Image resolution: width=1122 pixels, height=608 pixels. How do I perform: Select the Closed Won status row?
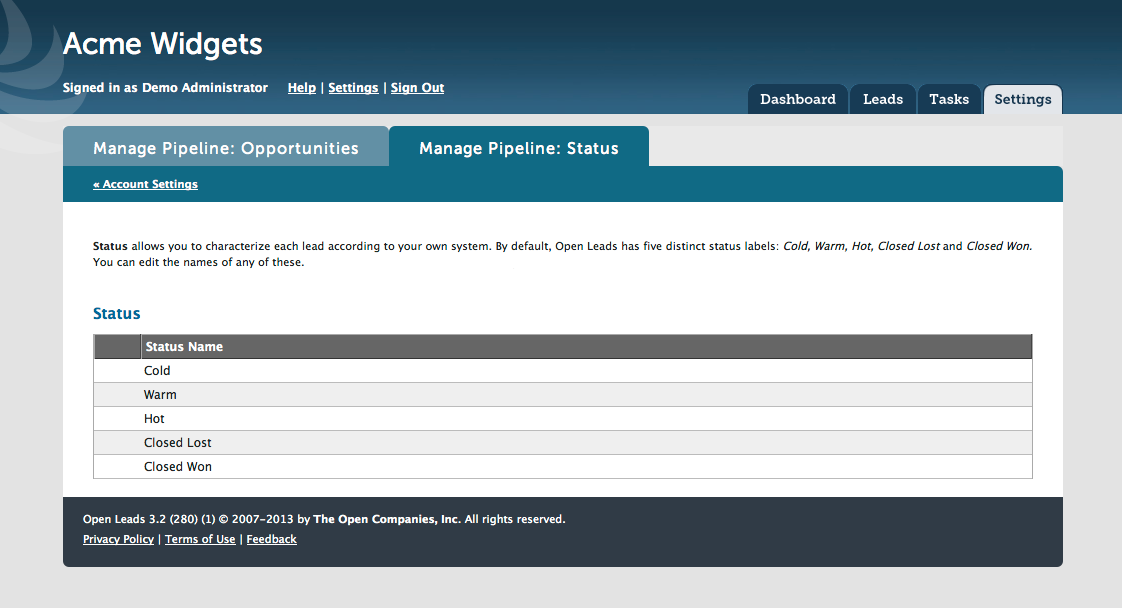(562, 466)
